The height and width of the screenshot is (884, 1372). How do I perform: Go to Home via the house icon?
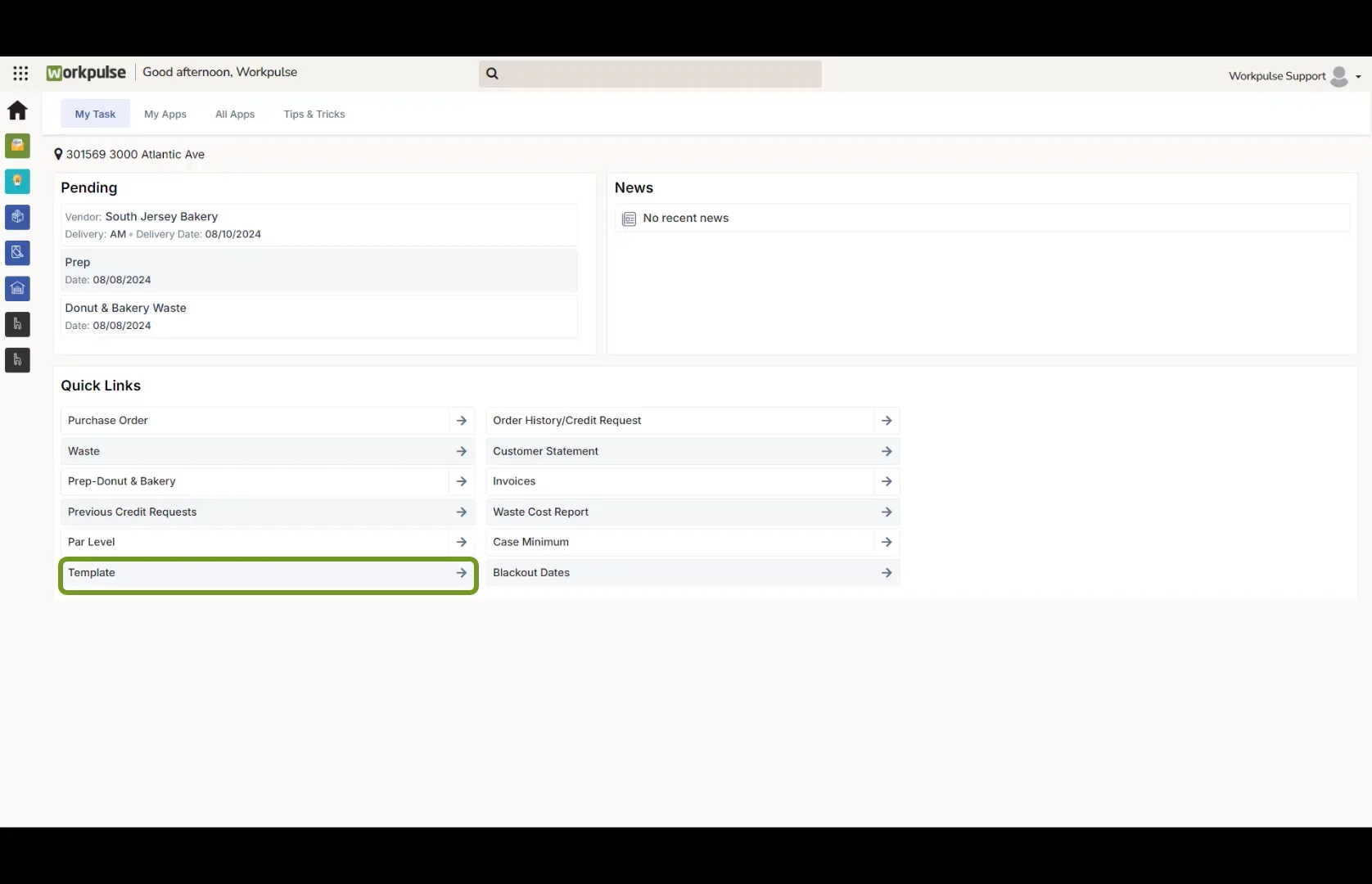pos(17,110)
